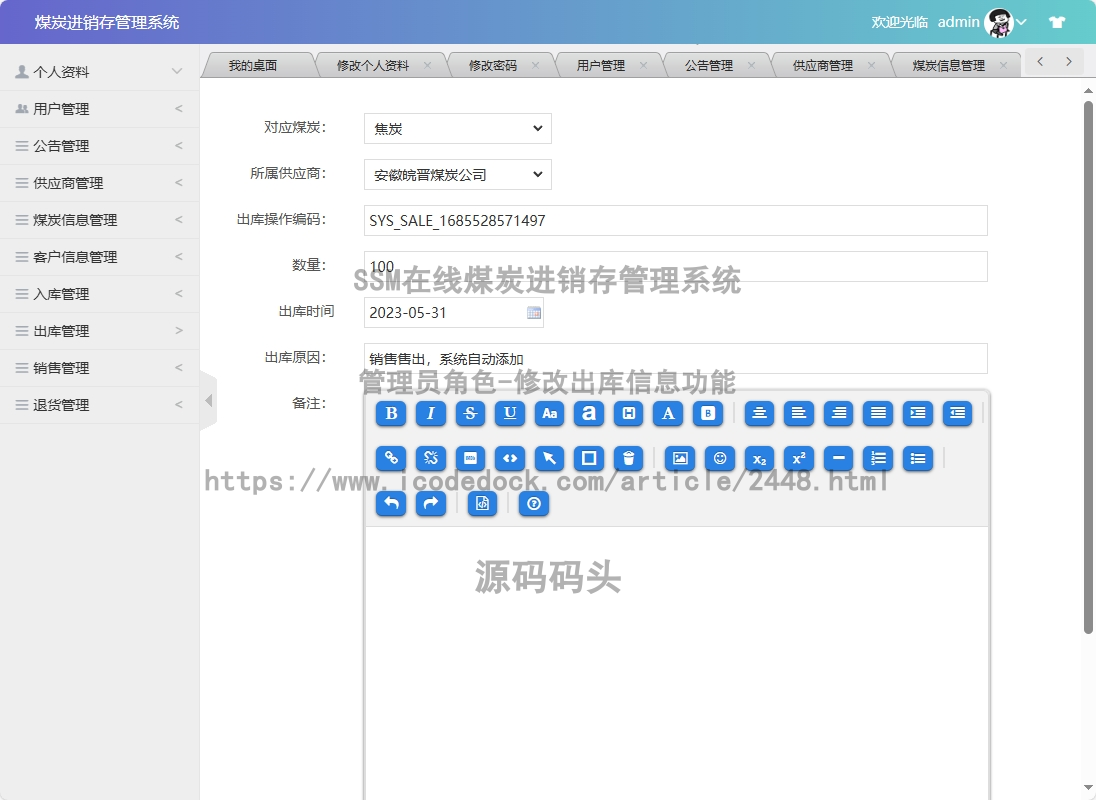The width and height of the screenshot is (1096, 800).
Task: Expand 客户信息管理 sidebar menu
Action: pyautogui.click(x=99, y=257)
